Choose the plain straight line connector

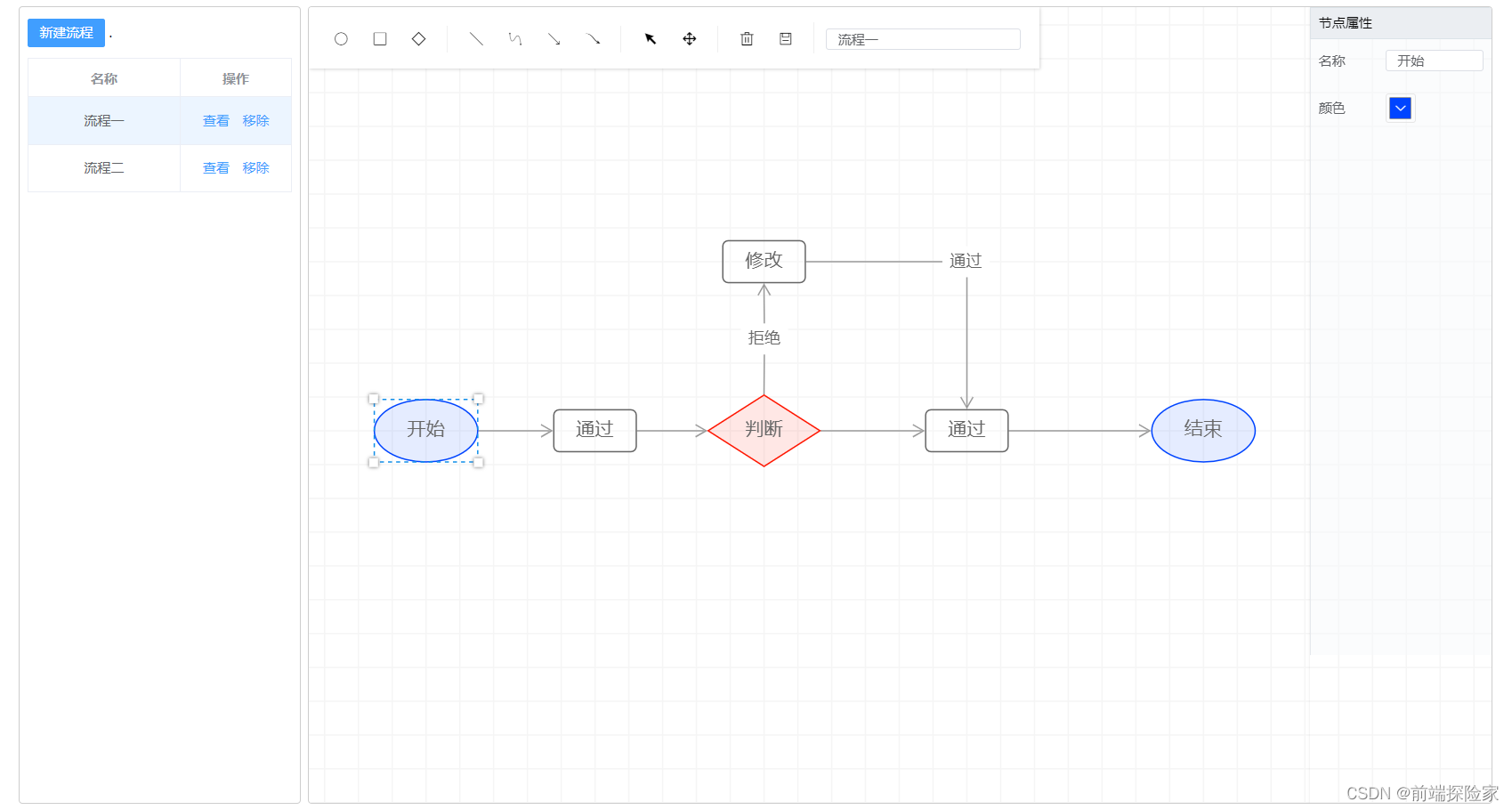476,39
